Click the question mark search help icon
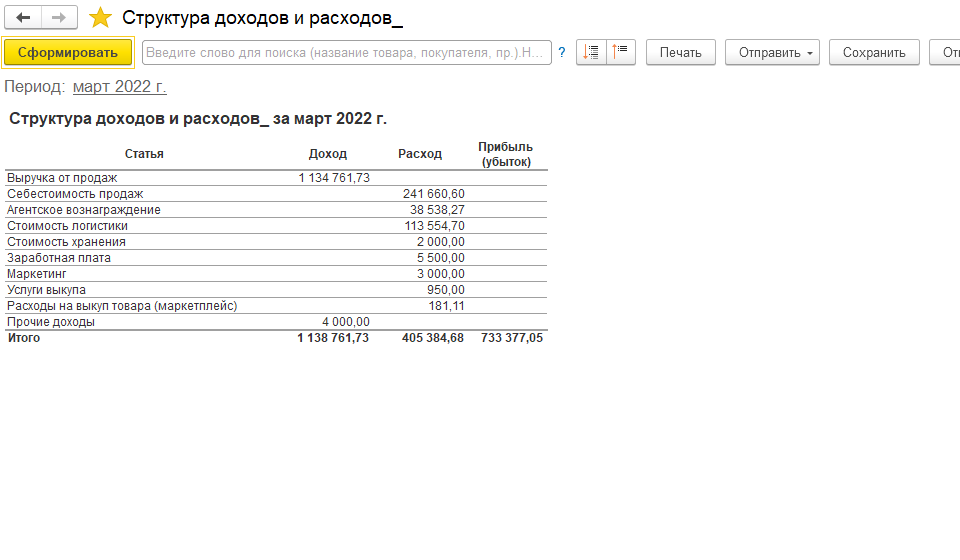Image resolution: width=960 pixels, height=560 pixels. 562,52
